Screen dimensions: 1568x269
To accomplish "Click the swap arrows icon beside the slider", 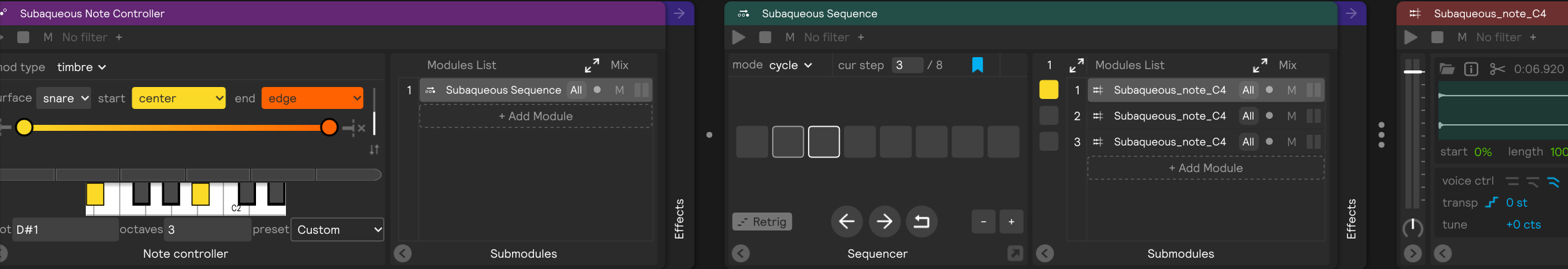I will point(374,150).
